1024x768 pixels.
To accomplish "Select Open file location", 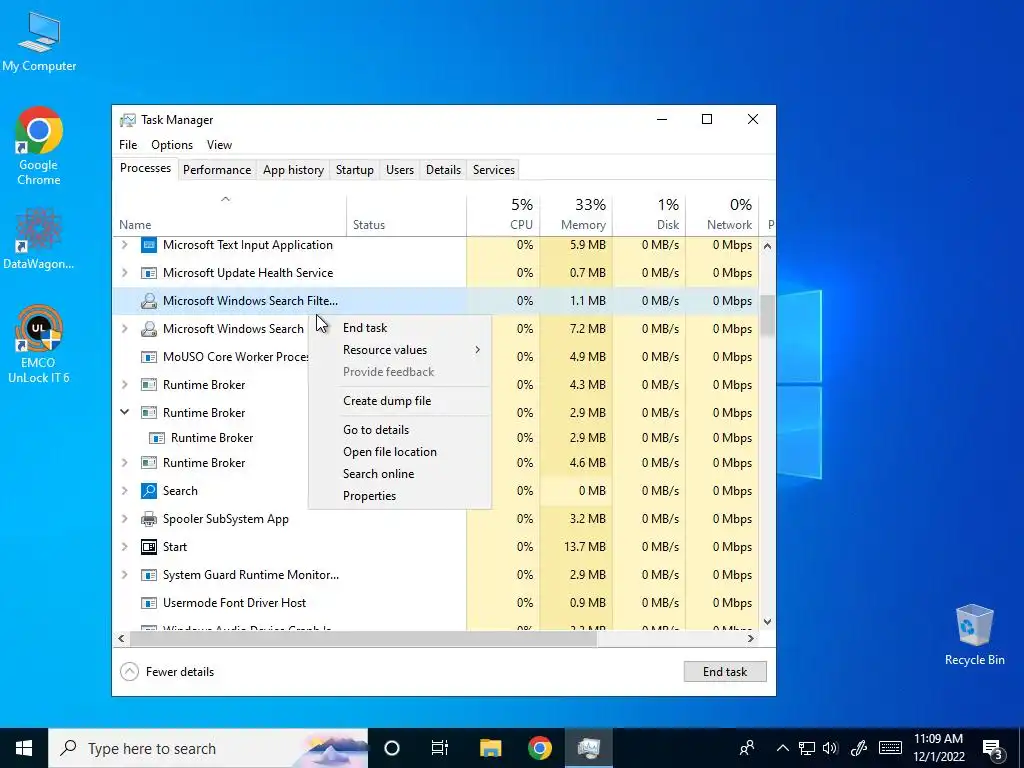I will pos(400,452).
